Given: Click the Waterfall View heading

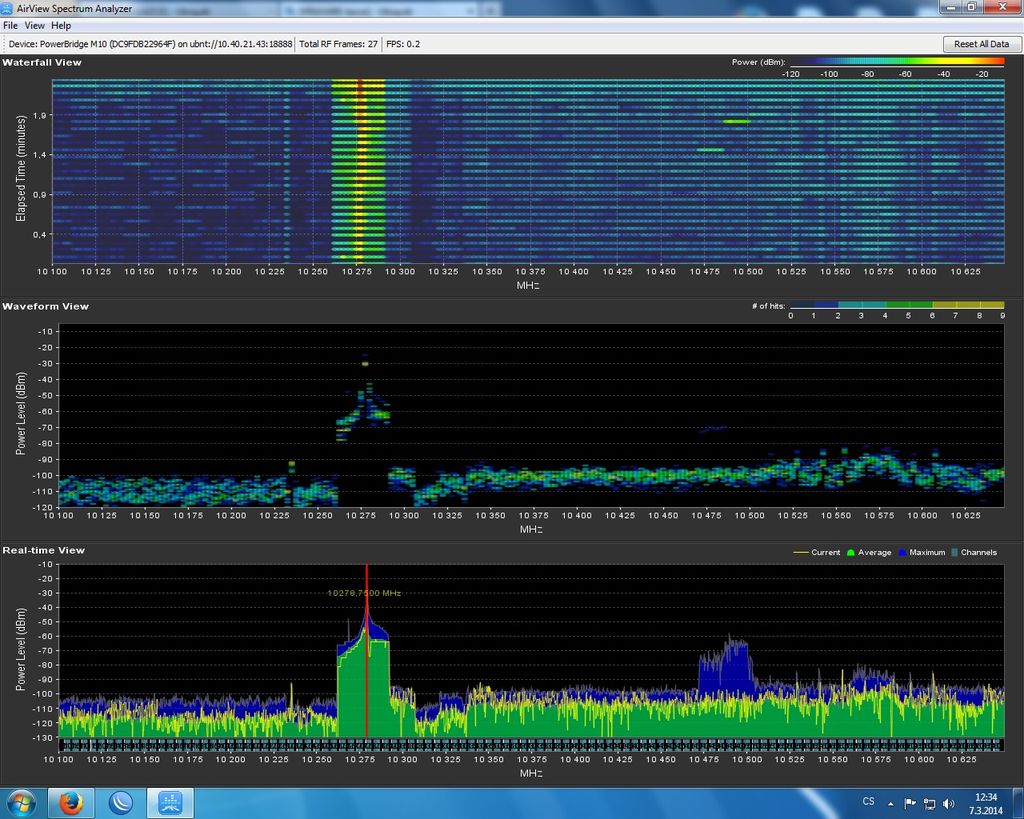Looking at the screenshot, I should pyautogui.click(x=42, y=63).
